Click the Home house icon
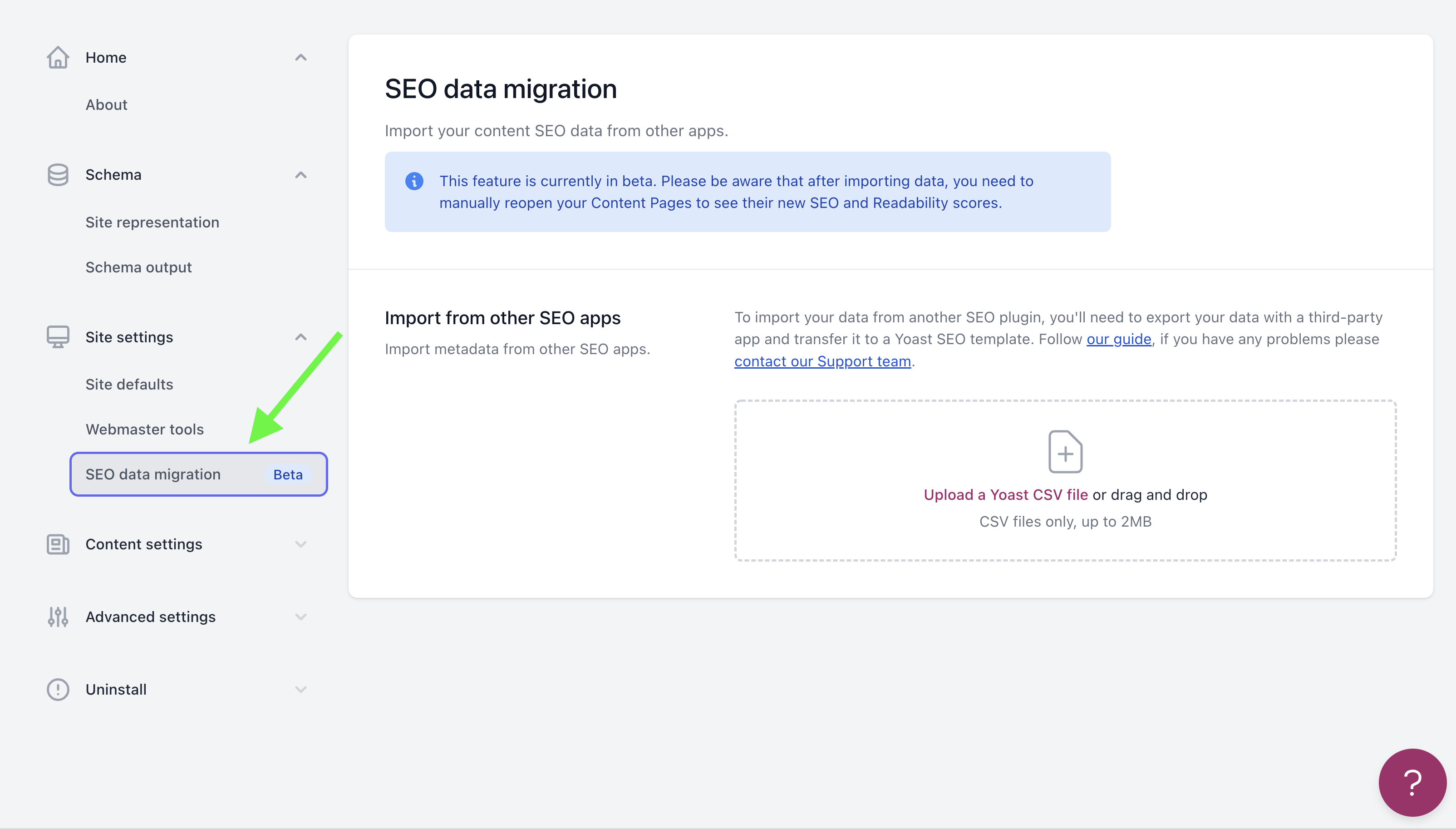The image size is (1456, 829). click(x=58, y=58)
